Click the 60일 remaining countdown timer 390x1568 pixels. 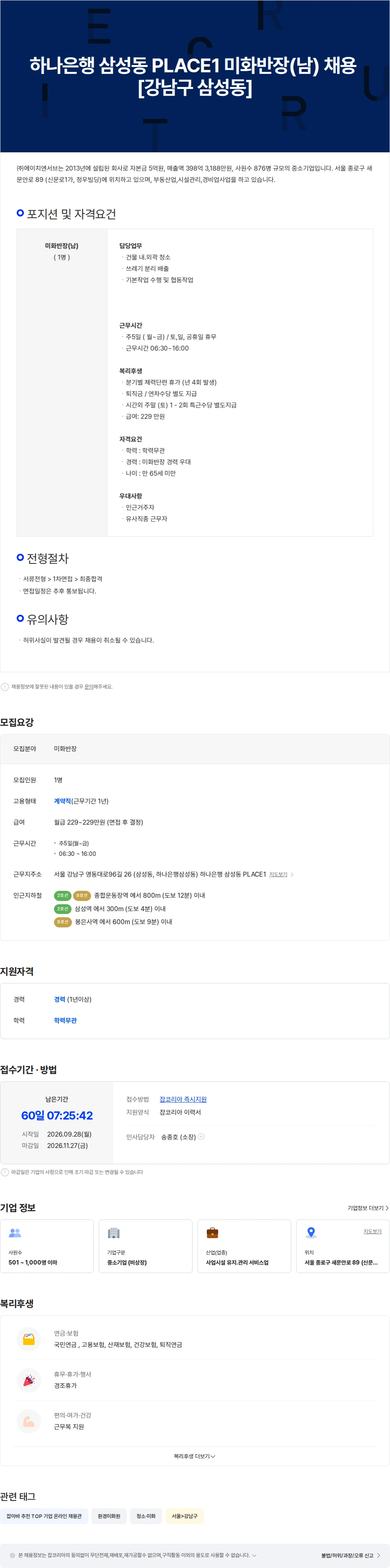coord(56,1115)
